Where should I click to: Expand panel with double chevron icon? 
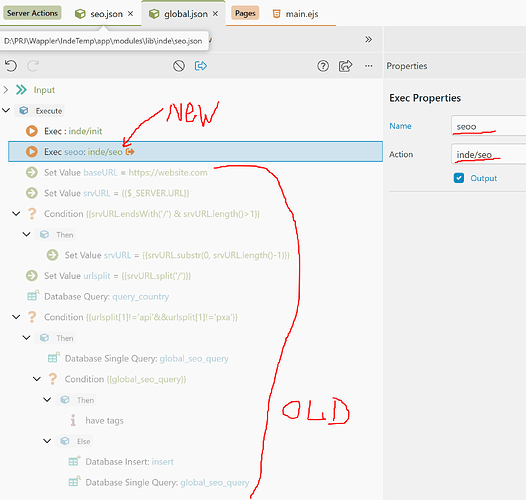click(368, 40)
